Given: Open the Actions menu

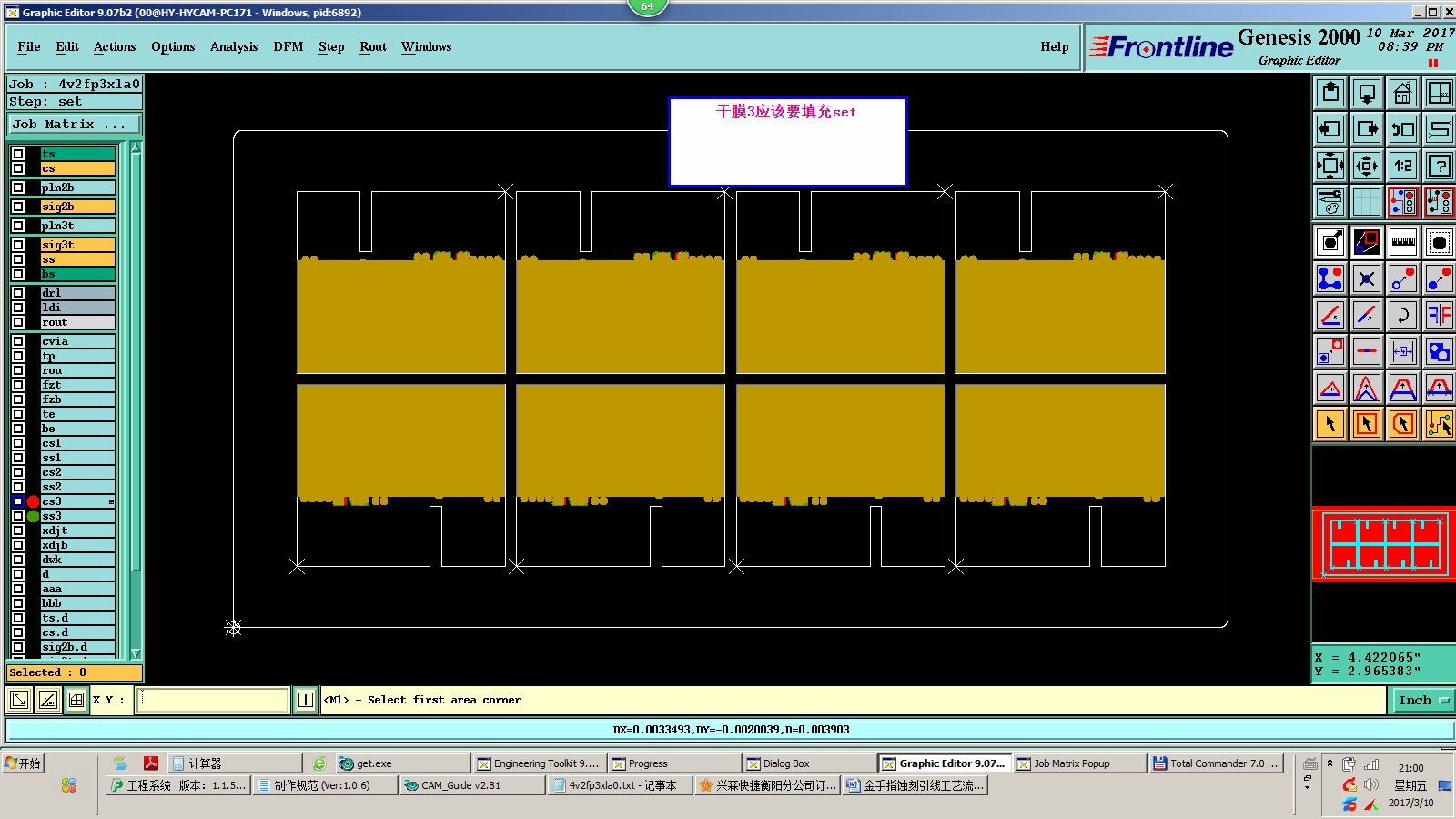Looking at the screenshot, I should click(x=115, y=46).
